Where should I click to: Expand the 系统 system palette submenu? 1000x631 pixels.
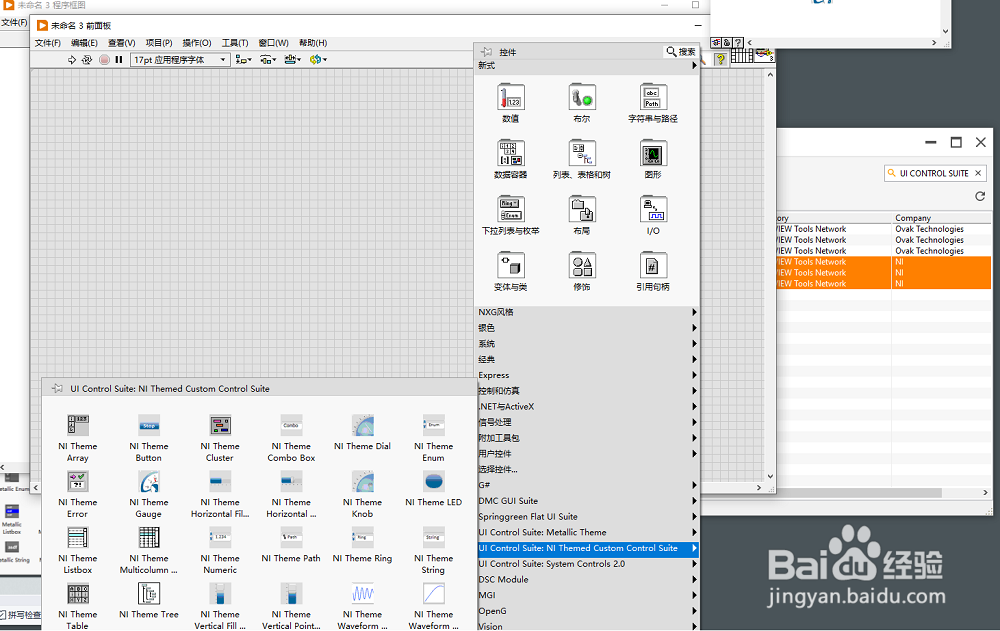587,344
